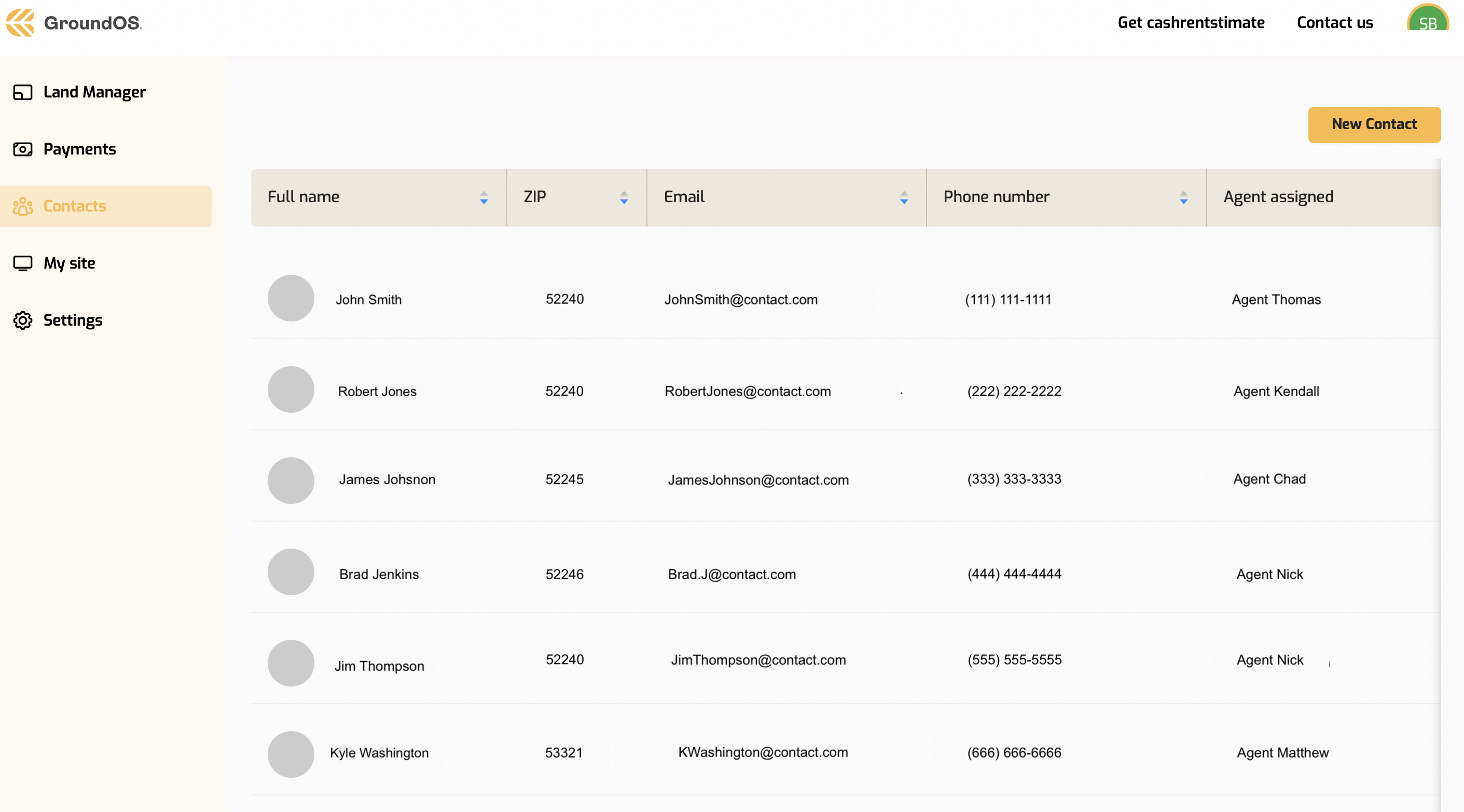Sort contacts by ZIP code
The image size is (1464, 812).
pos(624,198)
